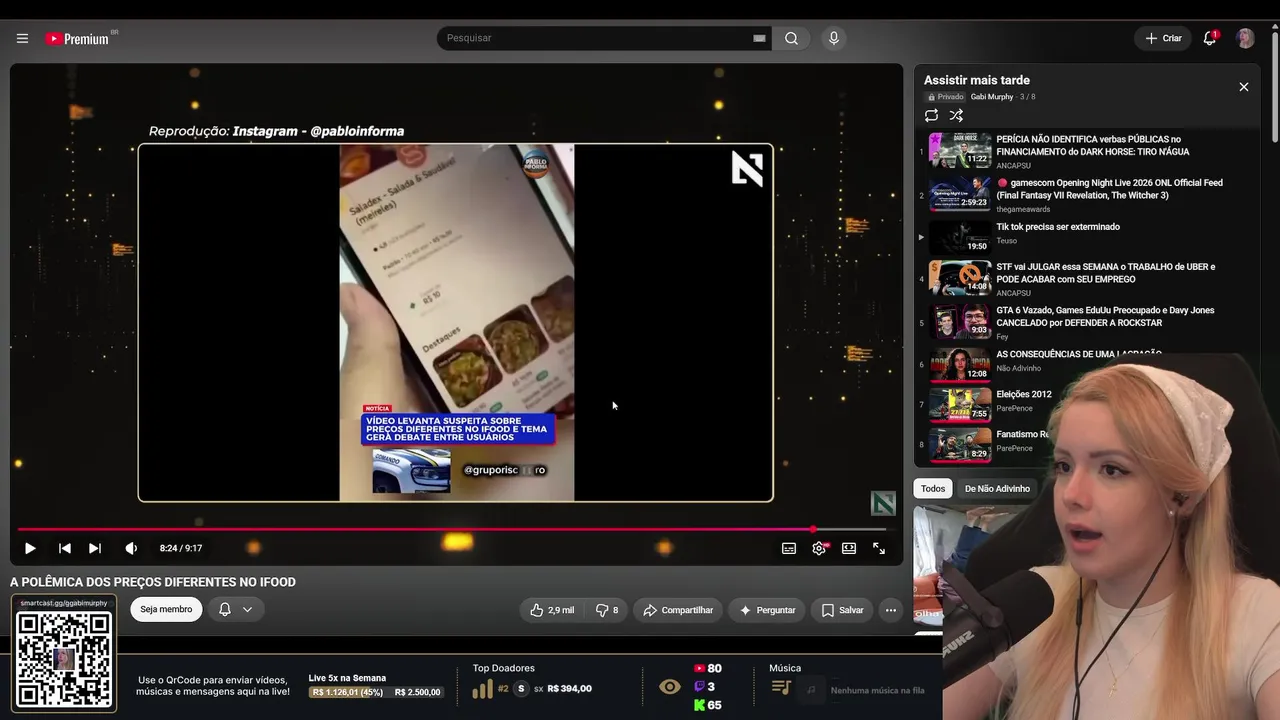Close the Assistir mais tarde playlist panel
Screen dimensions: 1280x720
click(x=1244, y=87)
